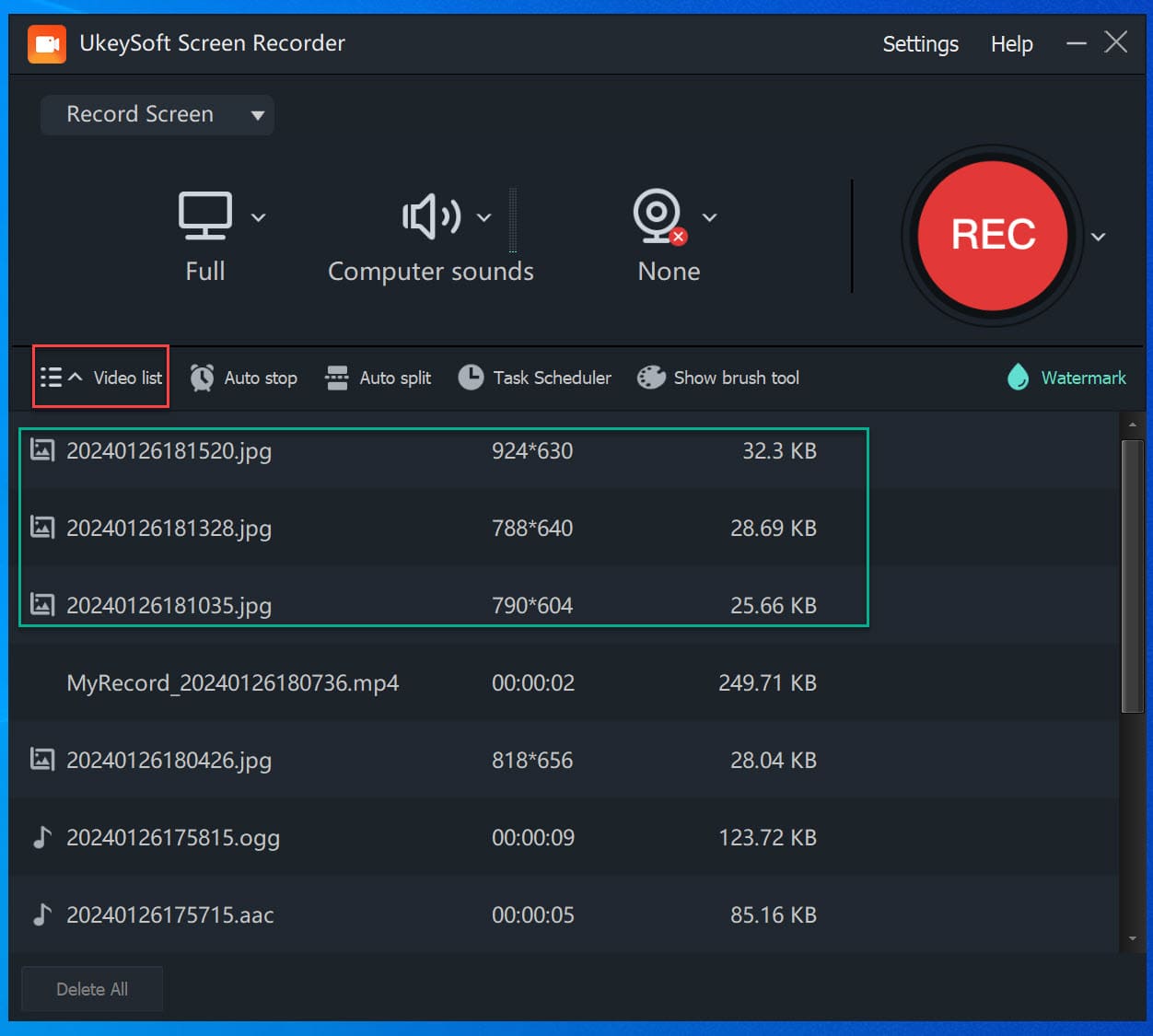Open Auto stop settings
This screenshot has width=1153, height=1036.
261,378
